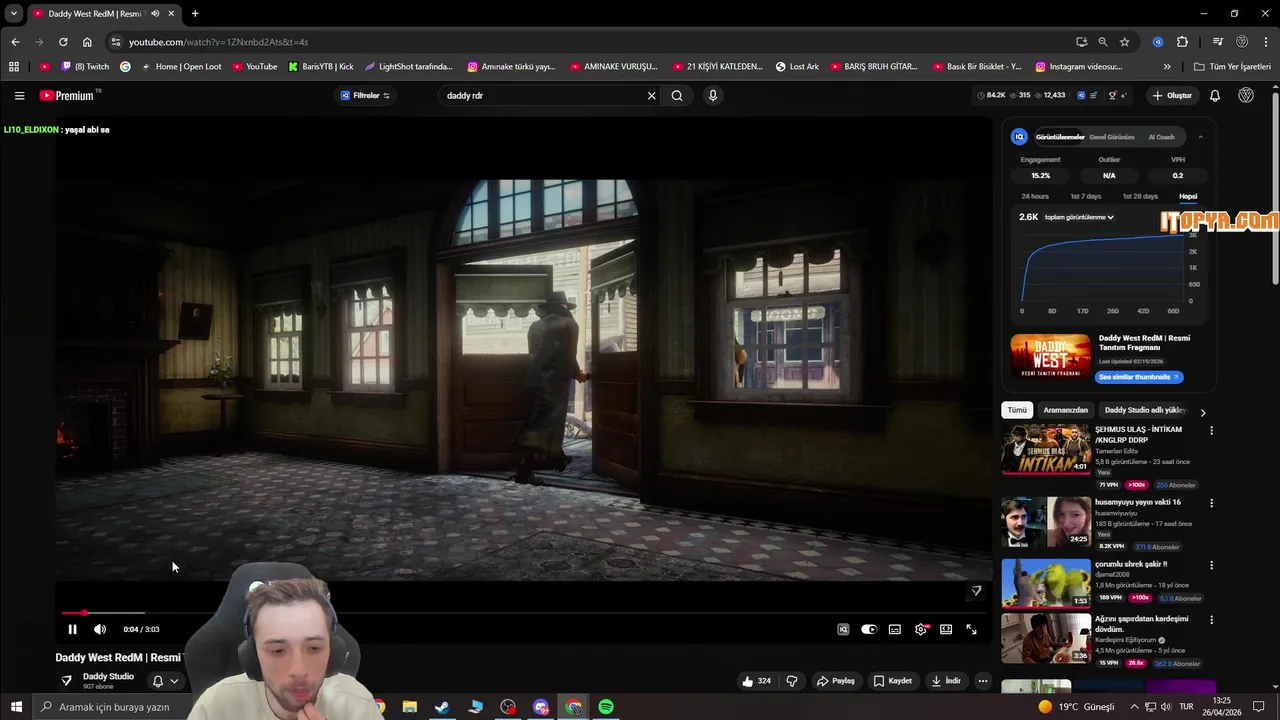The height and width of the screenshot is (720, 1280).
Task: Show more filter chips with the arrow
Action: pyautogui.click(x=1203, y=411)
